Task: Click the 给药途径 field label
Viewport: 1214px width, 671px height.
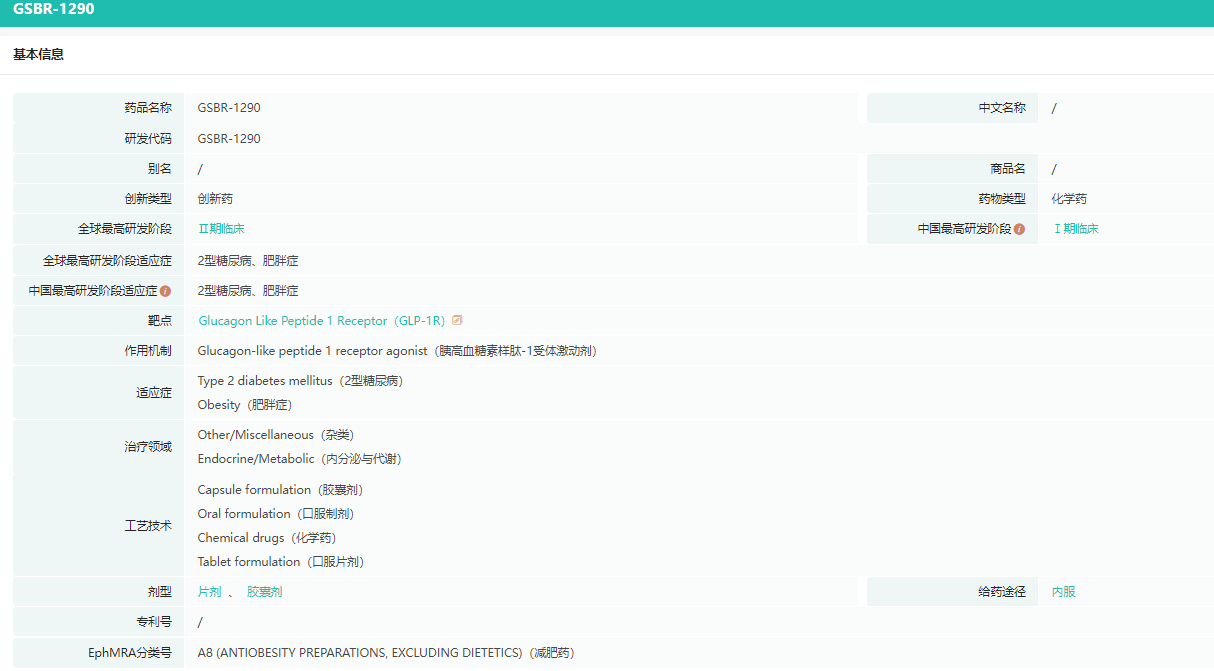Action: point(1002,592)
